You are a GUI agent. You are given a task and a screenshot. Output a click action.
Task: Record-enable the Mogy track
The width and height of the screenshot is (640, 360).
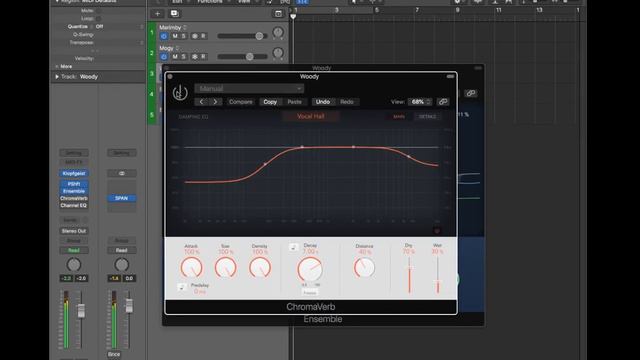click(203, 57)
